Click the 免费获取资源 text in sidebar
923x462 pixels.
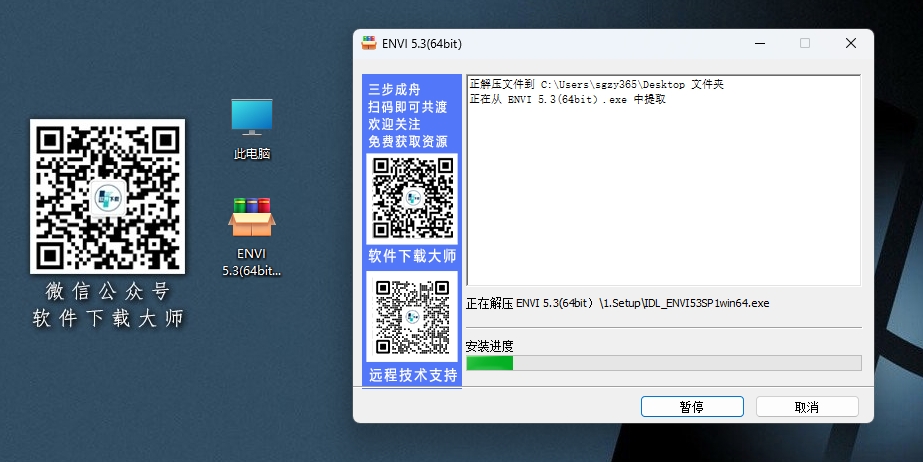(408, 141)
